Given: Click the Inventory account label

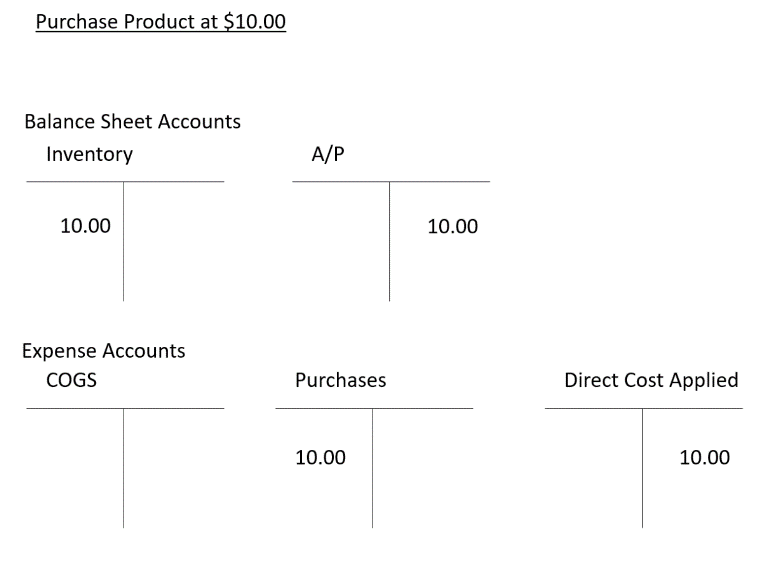Looking at the screenshot, I should coord(89,155).
